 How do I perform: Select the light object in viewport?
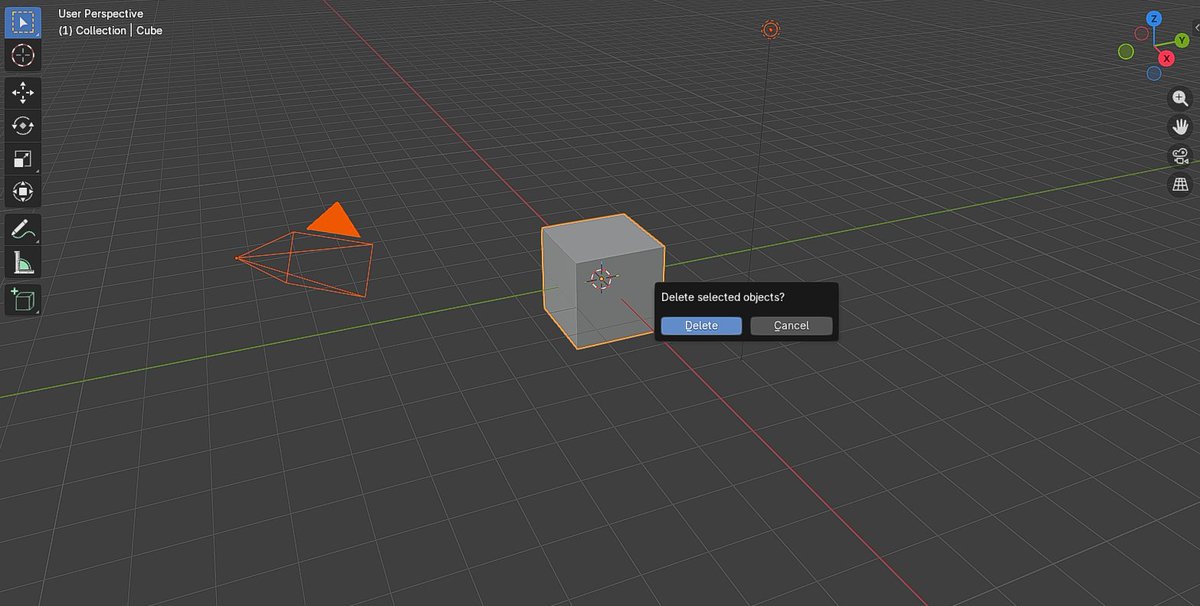pos(770,30)
